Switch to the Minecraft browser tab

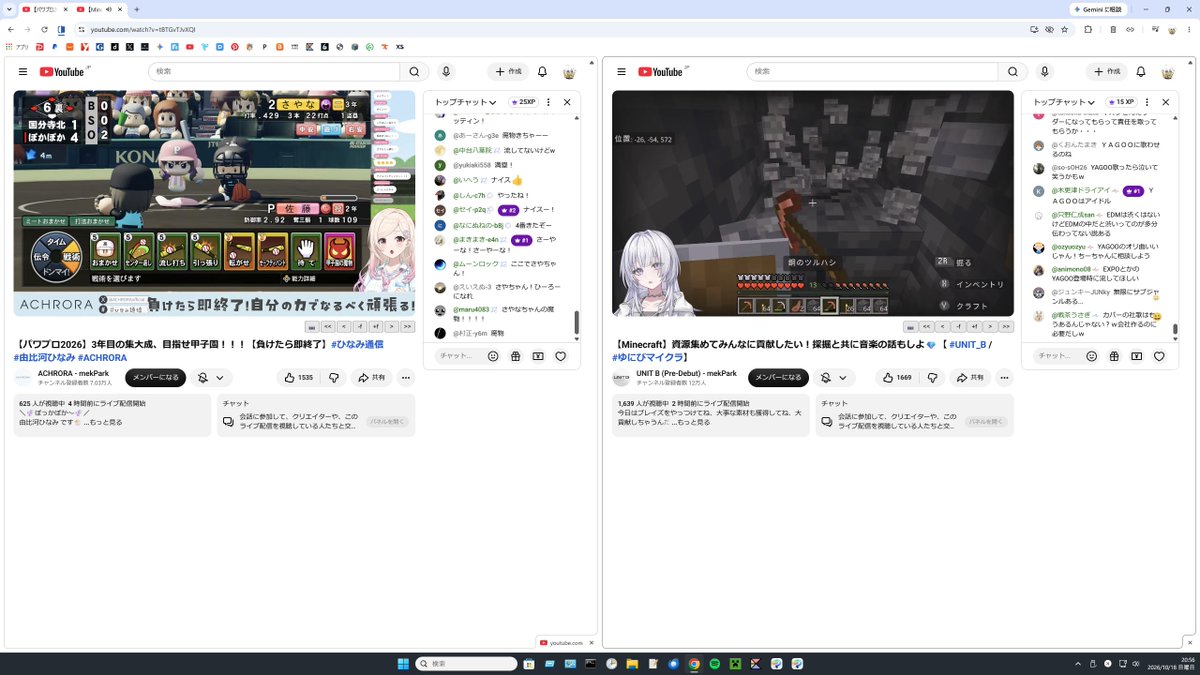(100, 9)
